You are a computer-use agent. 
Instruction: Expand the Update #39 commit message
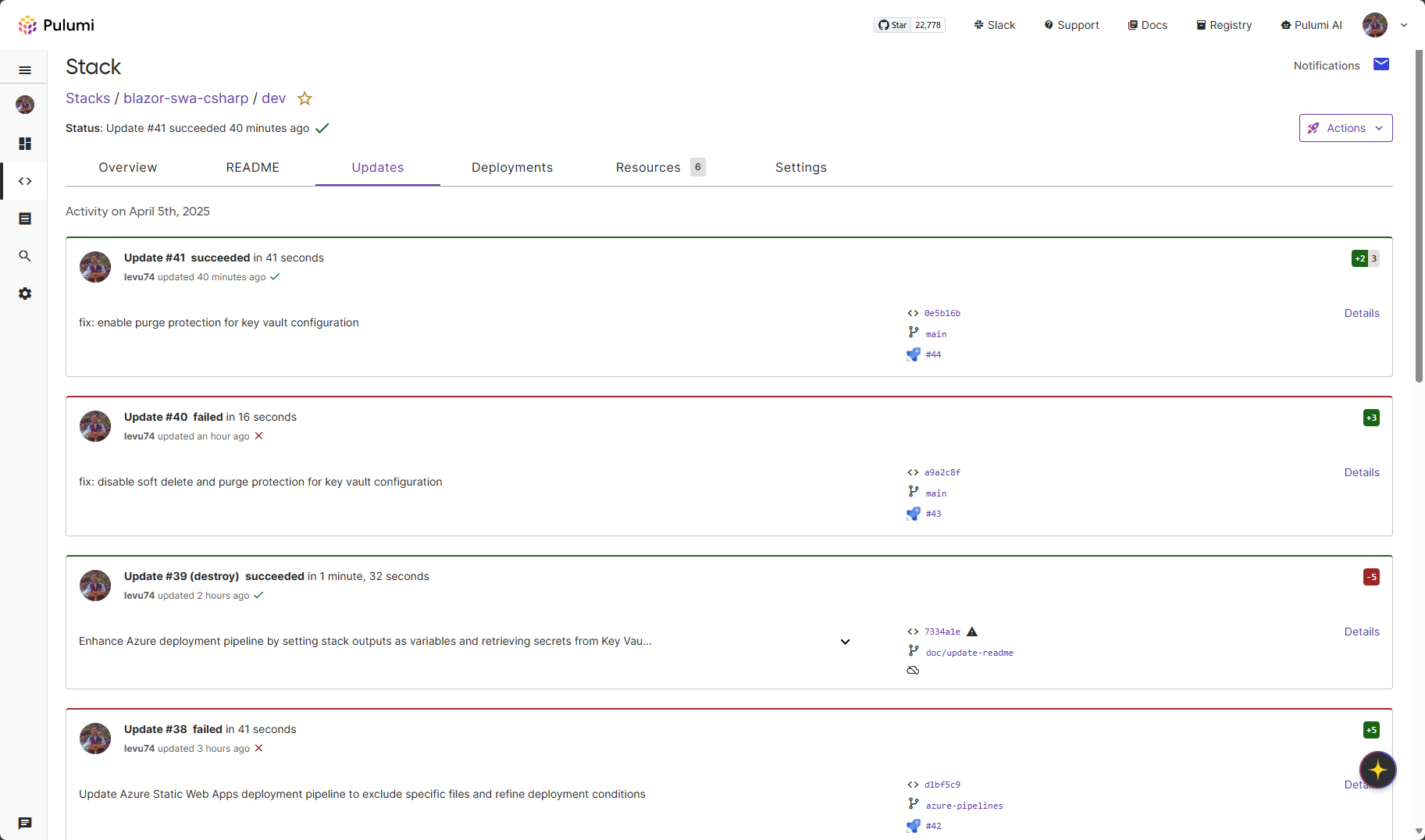tap(845, 642)
